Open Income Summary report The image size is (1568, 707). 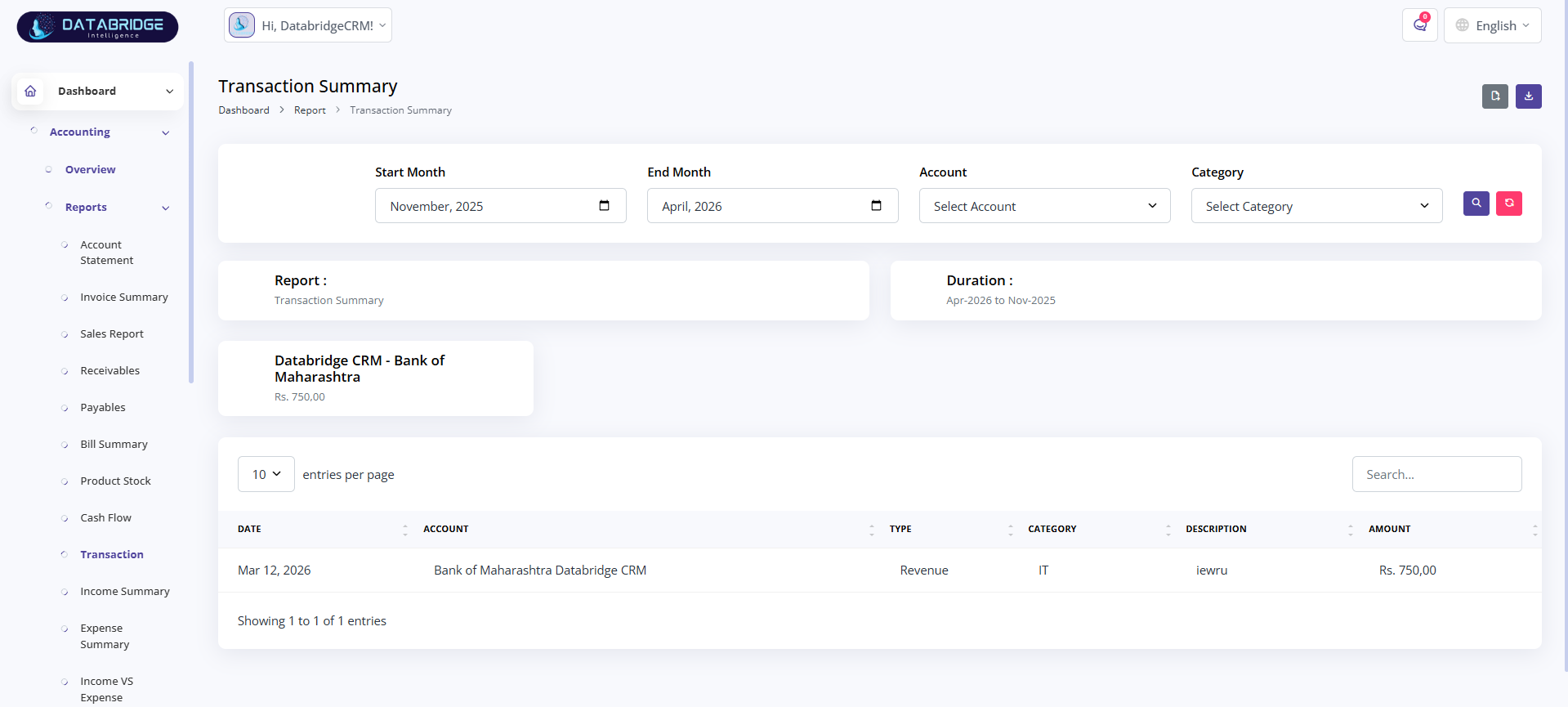pos(125,592)
